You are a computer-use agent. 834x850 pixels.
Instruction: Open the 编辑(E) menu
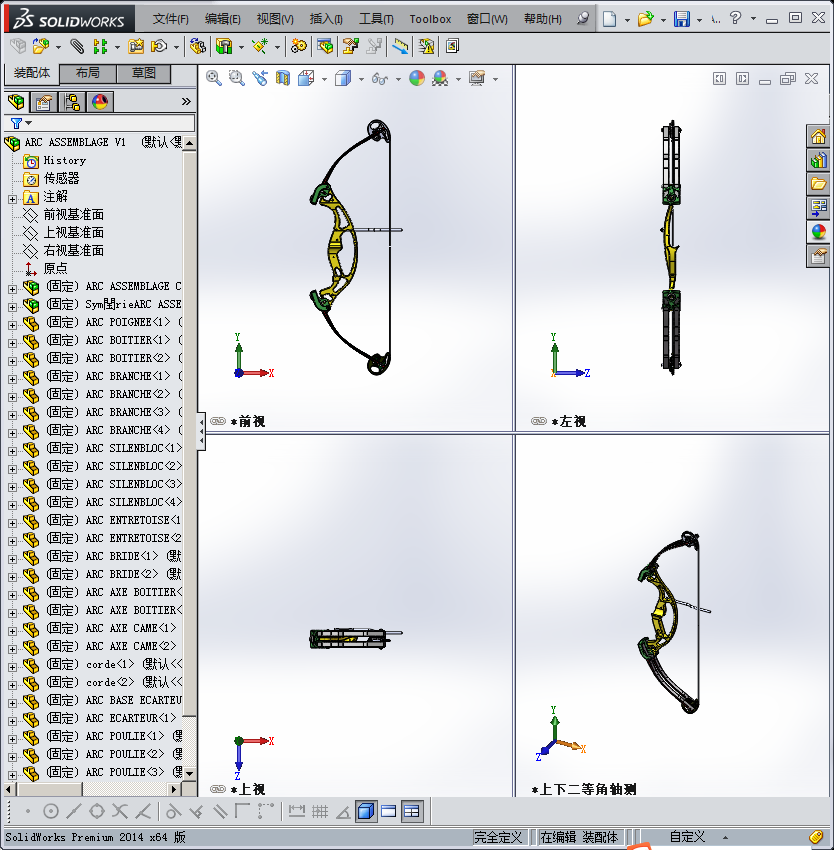[x=222, y=19]
